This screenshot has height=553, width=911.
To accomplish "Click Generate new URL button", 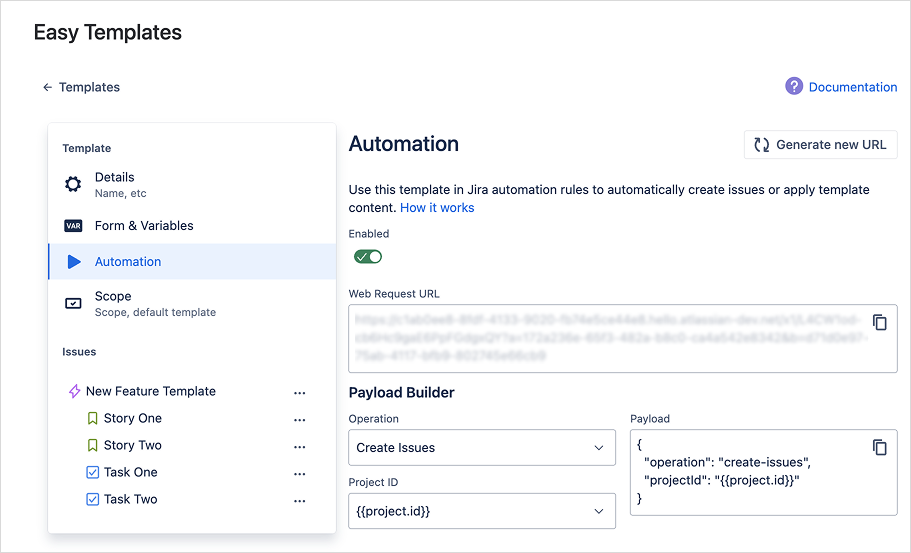I will [820, 145].
